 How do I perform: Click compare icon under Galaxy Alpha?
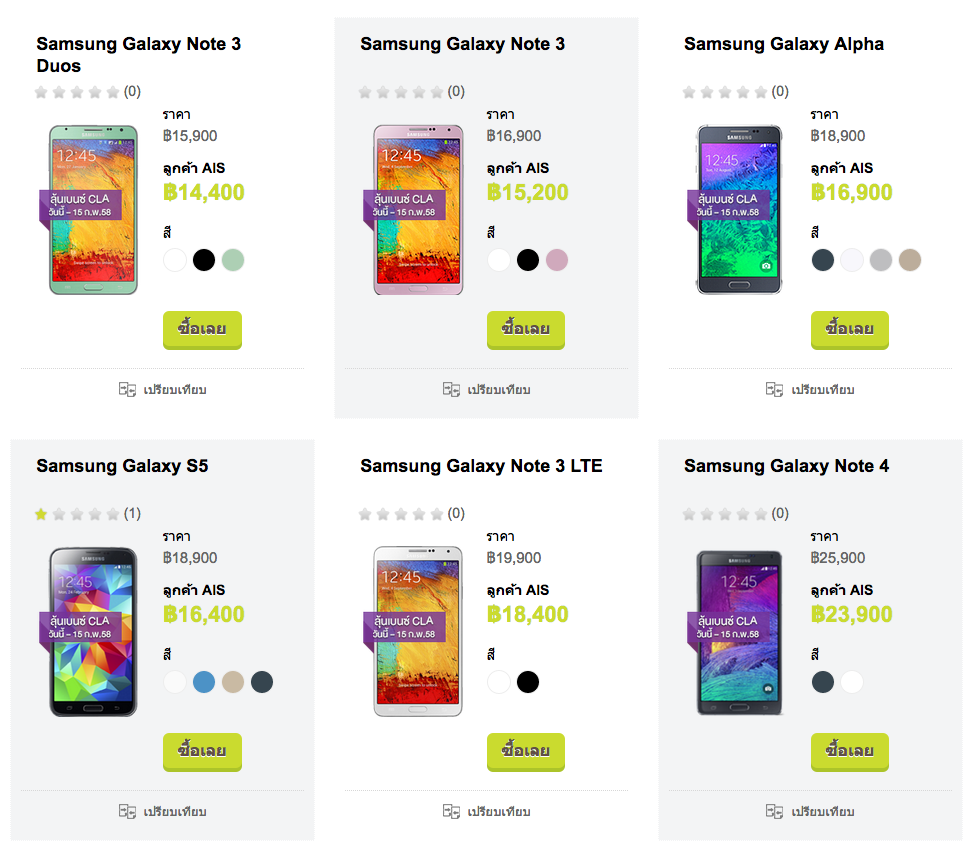tap(775, 389)
